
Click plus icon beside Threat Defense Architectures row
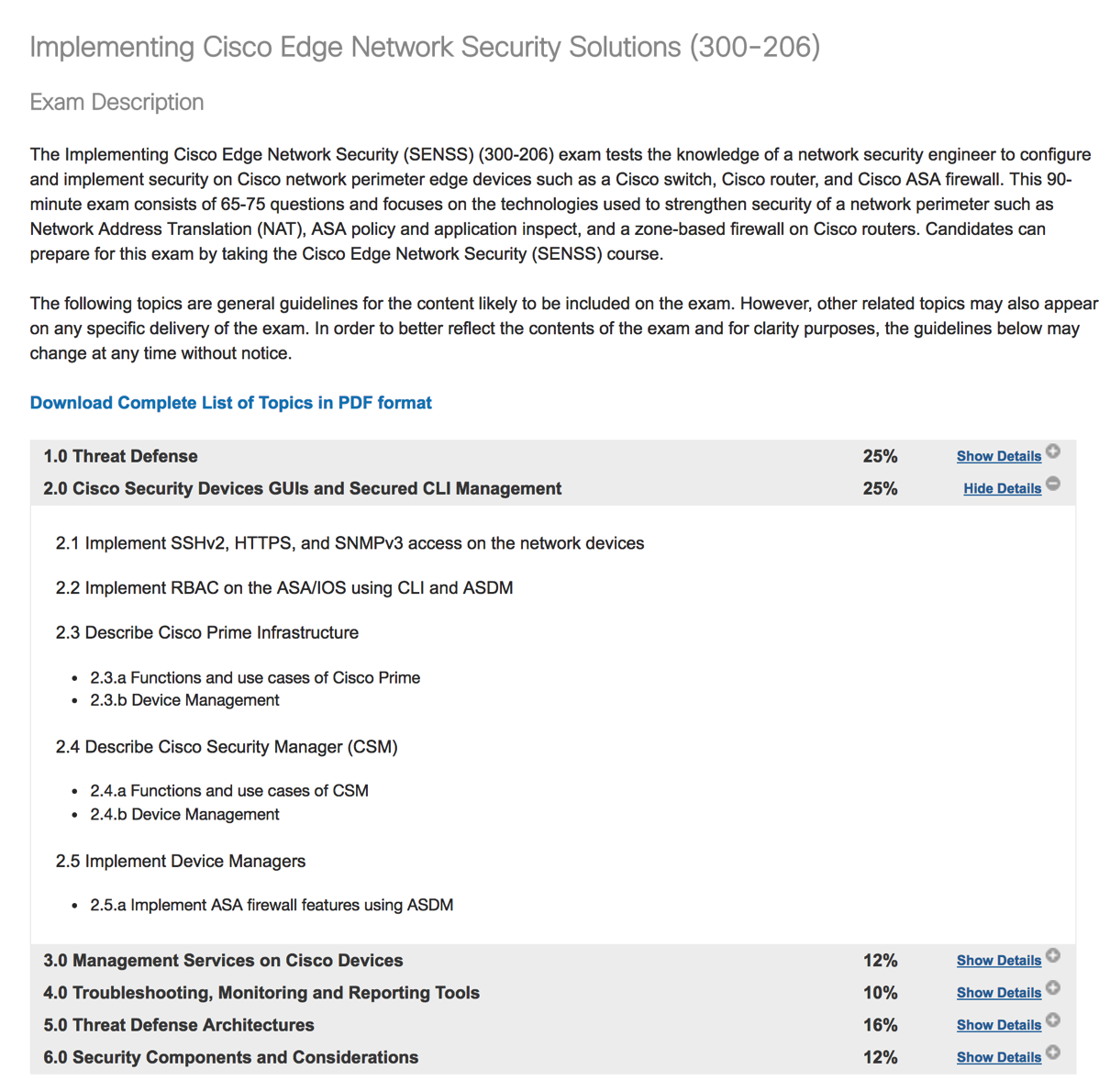click(1054, 1020)
